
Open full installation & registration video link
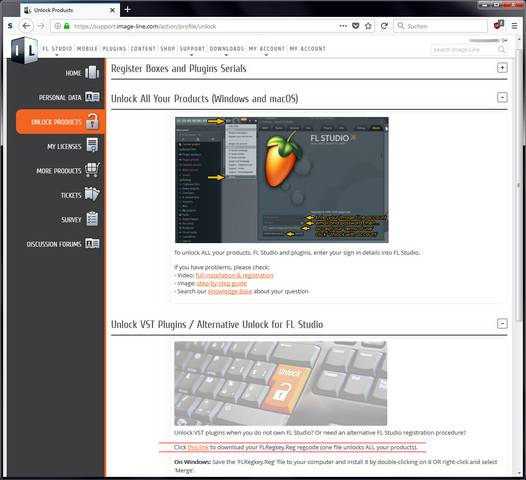click(x=234, y=275)
